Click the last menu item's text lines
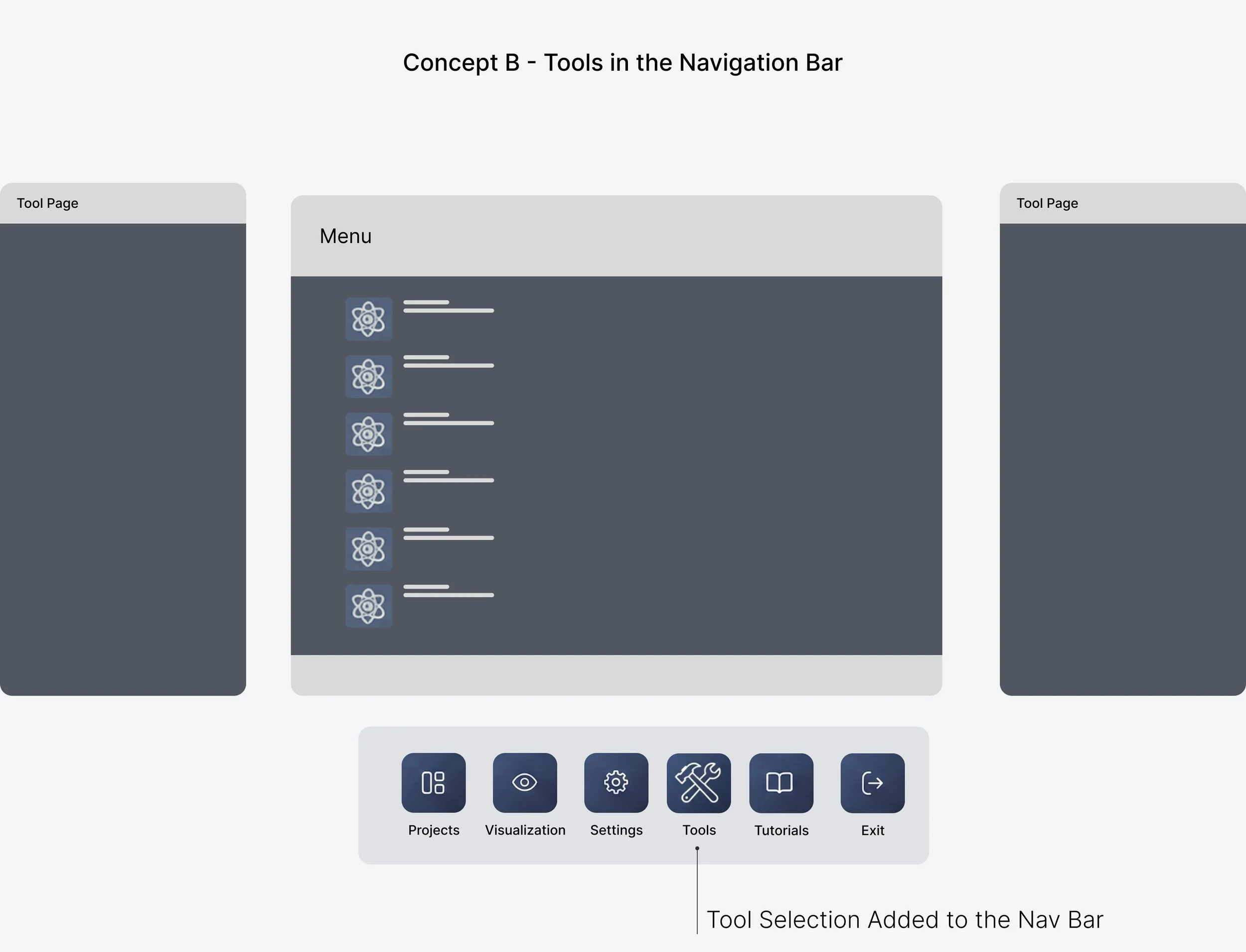Viewport: 1246px width, 952px height. click(x=448, y=591)
